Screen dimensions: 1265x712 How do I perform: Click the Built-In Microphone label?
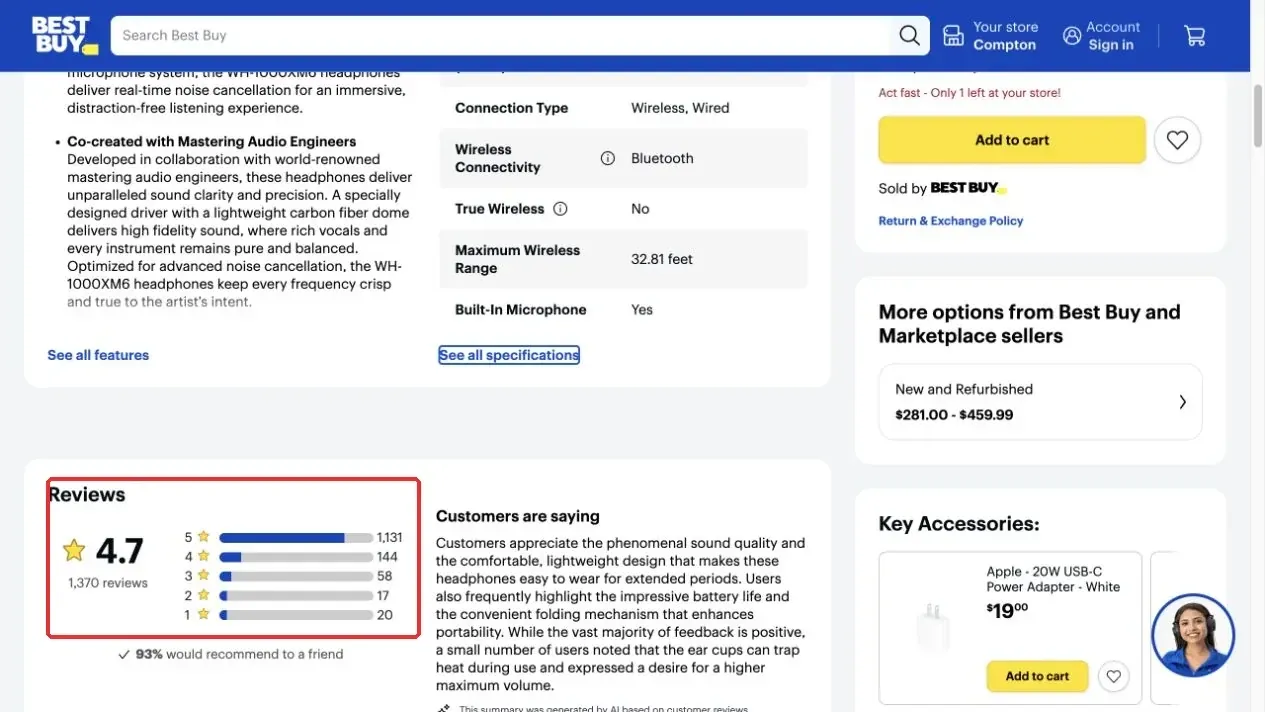point(521,310)
